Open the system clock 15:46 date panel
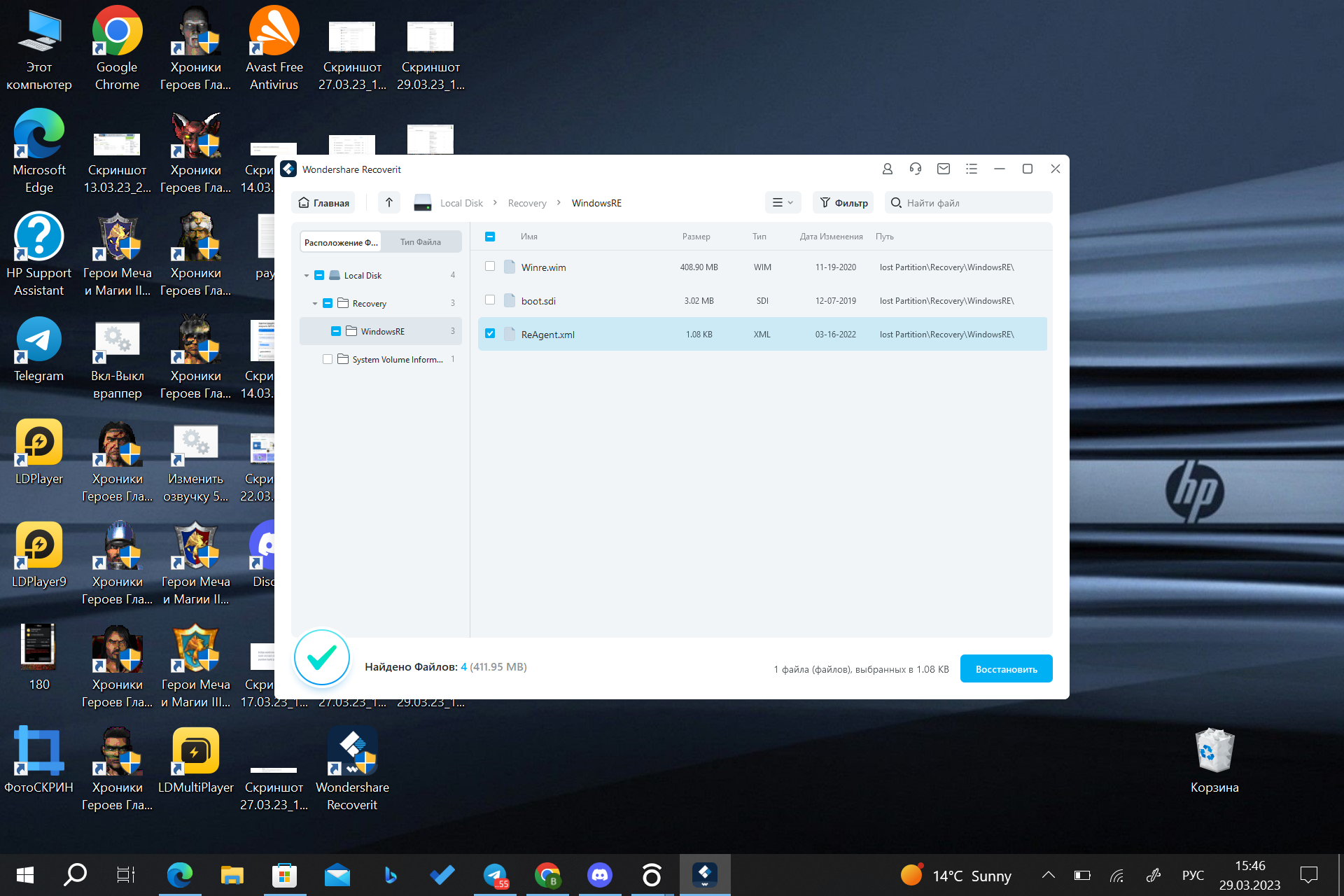The image size is (1344, 896). [1249, 875]
